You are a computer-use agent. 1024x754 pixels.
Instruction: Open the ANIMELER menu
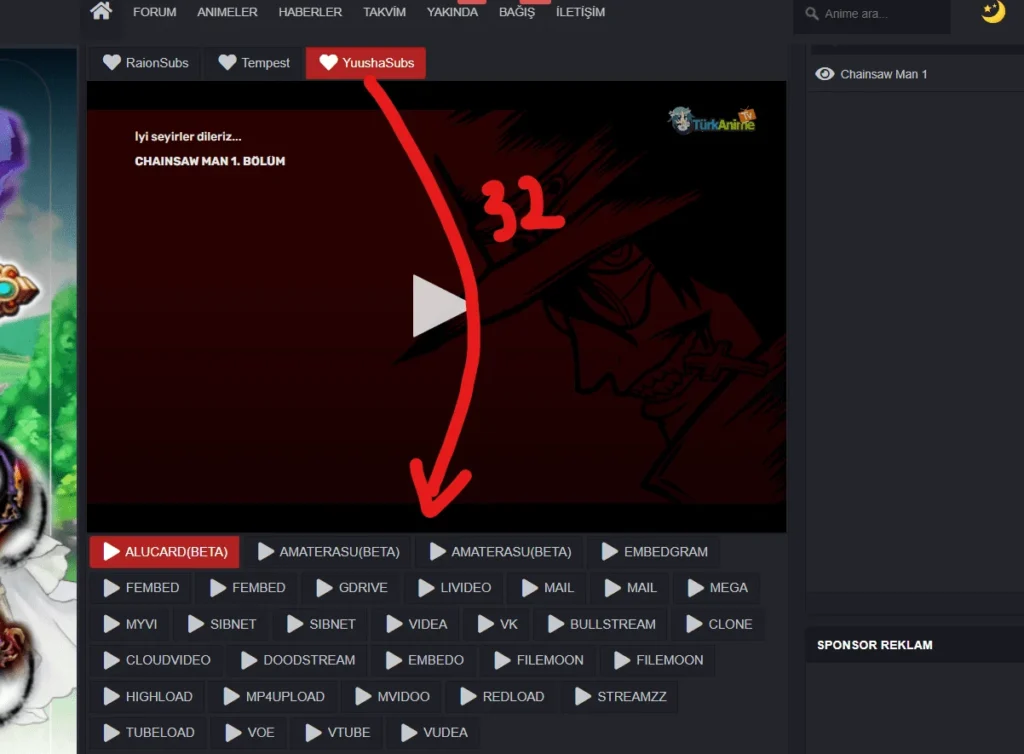coord(227,12)
